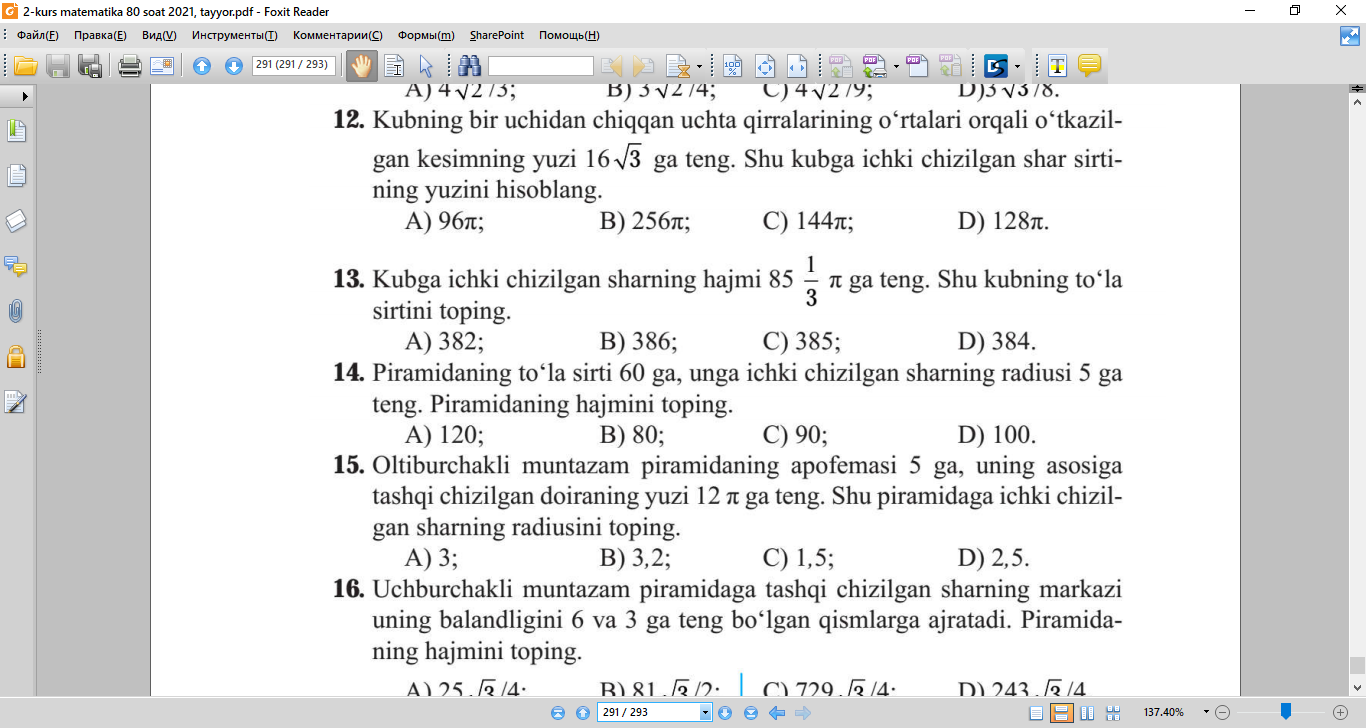Click Find Next arrow icon
This screenshot has width=1366, height=728.
644,67
